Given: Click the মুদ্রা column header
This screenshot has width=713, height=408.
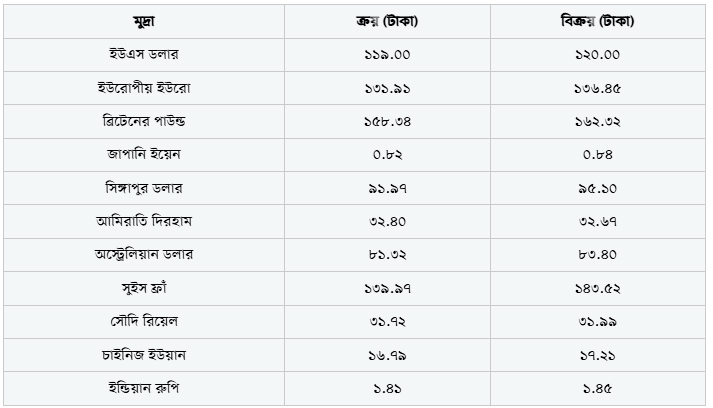Looking at the screenshot, I should click(x=144, y=21).
